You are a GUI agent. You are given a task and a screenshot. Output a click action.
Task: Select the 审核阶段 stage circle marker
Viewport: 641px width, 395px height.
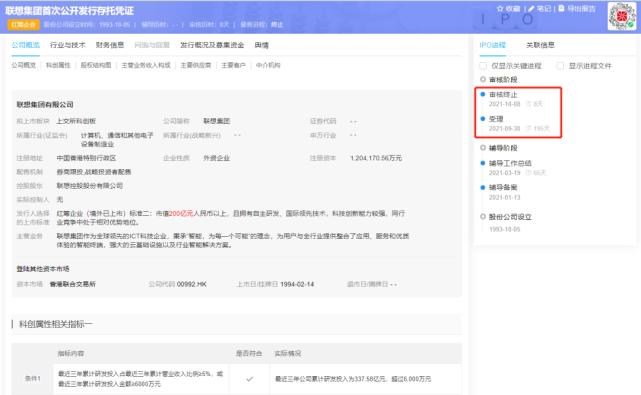click(x=483, y=79)
